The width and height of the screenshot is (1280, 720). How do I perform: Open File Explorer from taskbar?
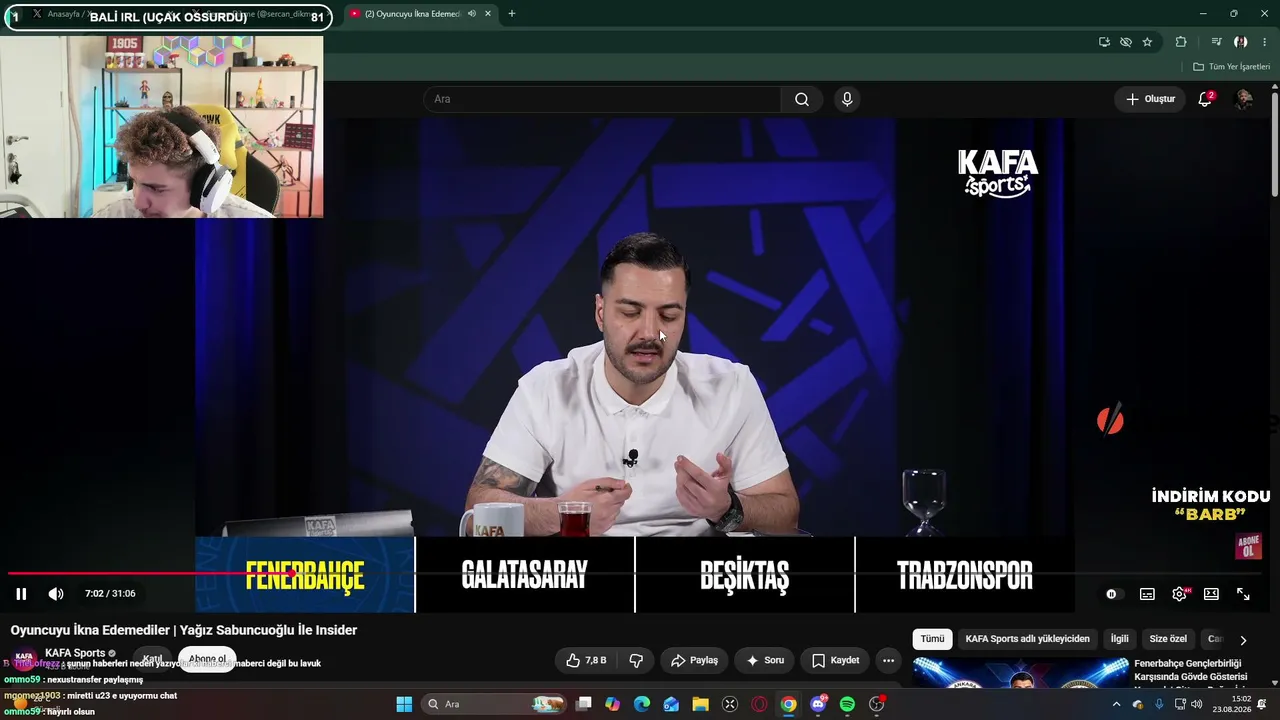700,704
